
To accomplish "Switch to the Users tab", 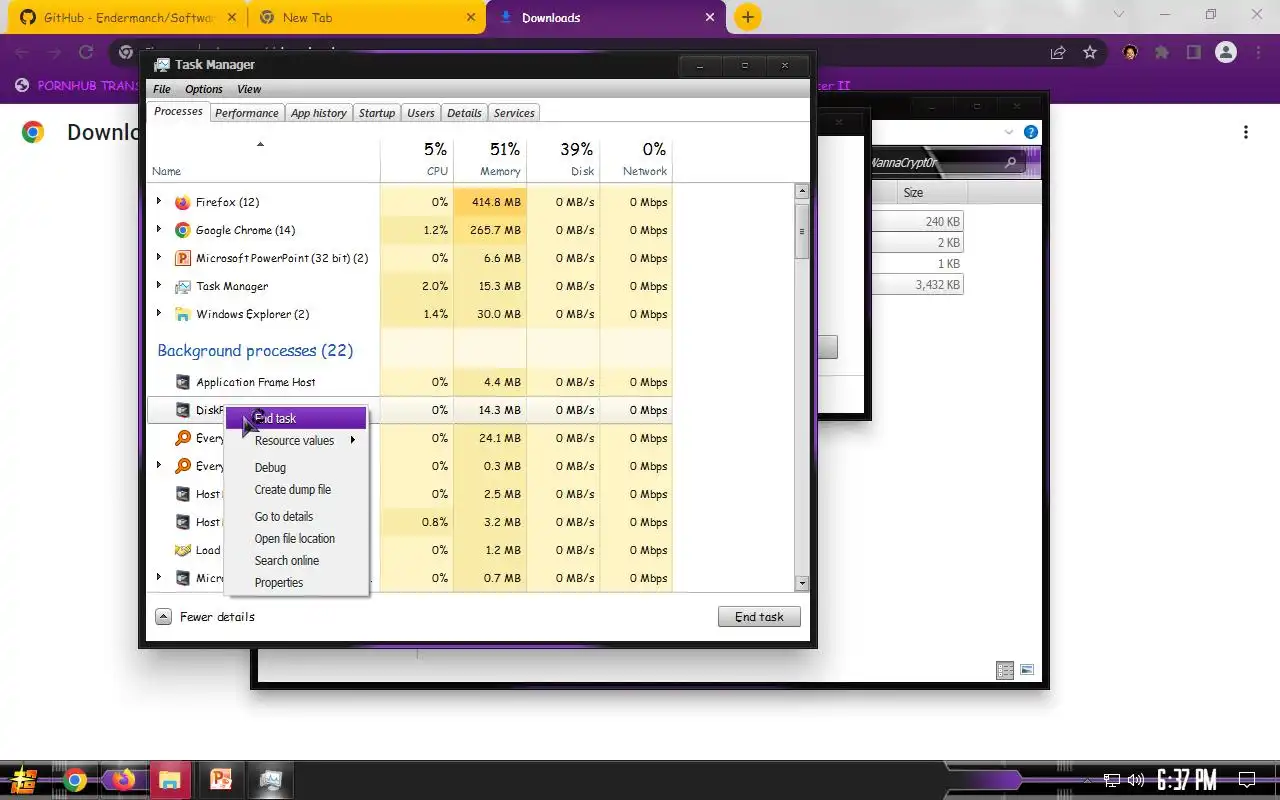I will click(x=421, y=113).
